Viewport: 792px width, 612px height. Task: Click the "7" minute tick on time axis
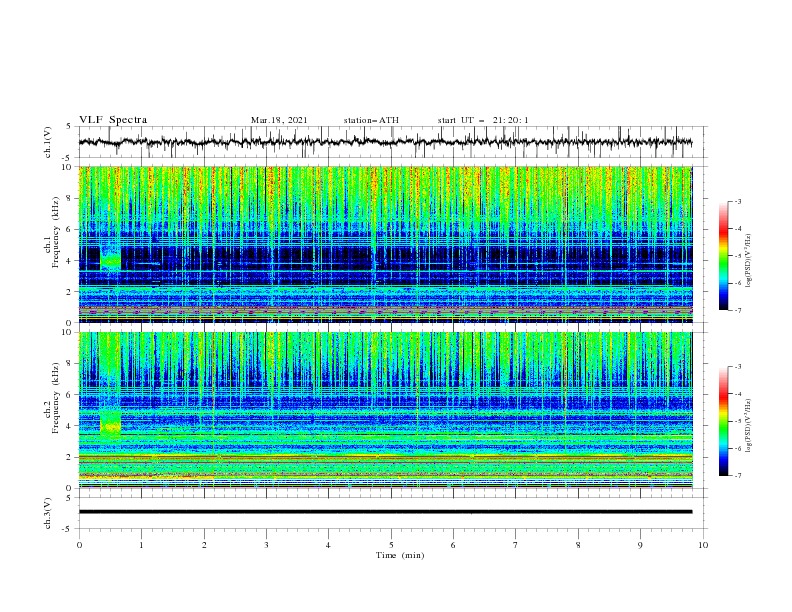(516, 545)
